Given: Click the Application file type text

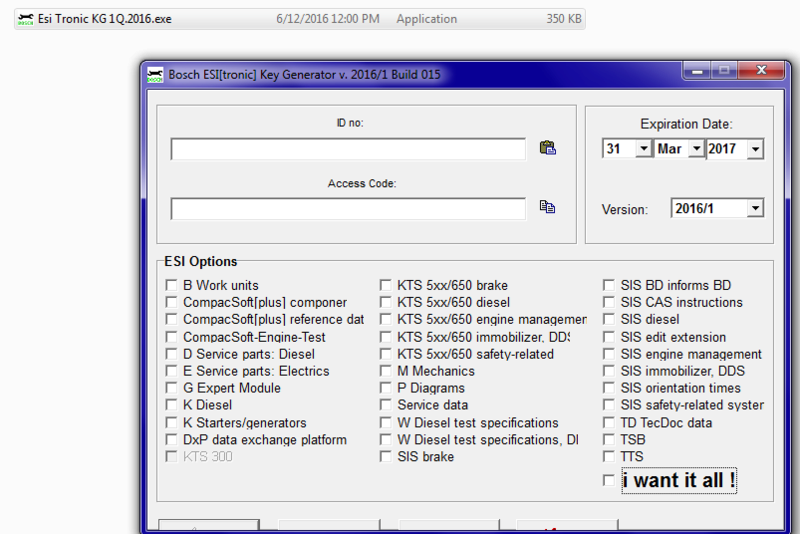Looking at the screenshot, I should coord(427,19).
